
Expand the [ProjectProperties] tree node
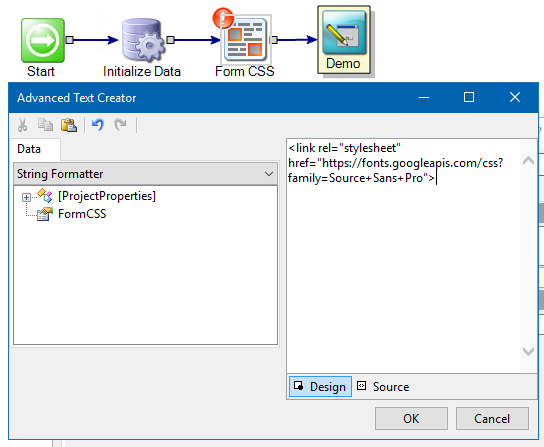[26, 197]
